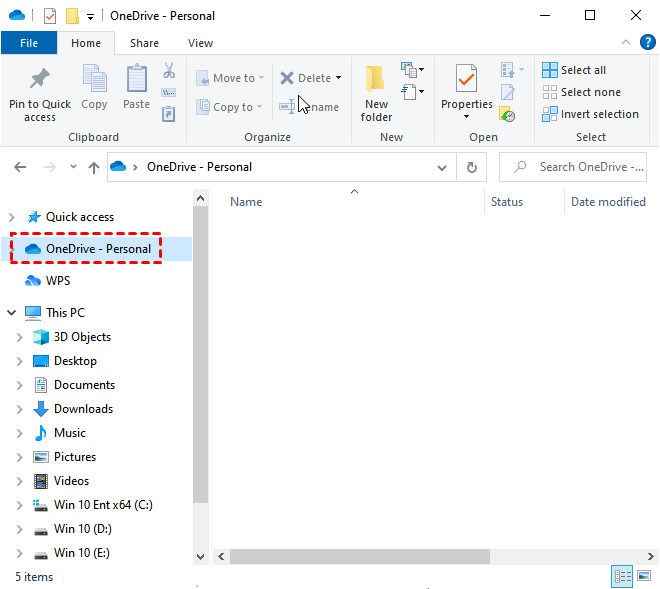This screenshot has width=660, height=589.
Task: Go up one folder level arrow
Action: [x=94, y=167]
